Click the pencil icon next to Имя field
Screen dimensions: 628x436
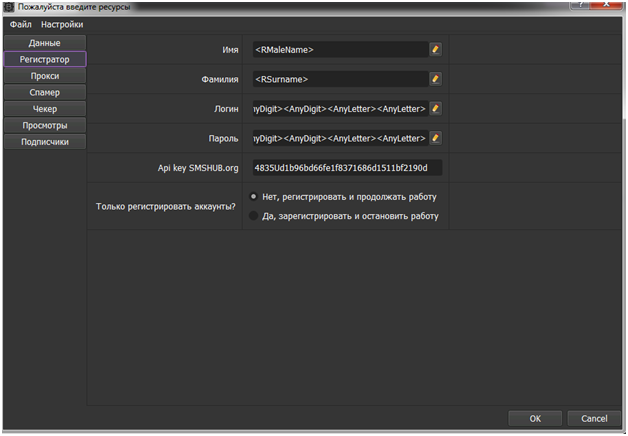[435, 48]
